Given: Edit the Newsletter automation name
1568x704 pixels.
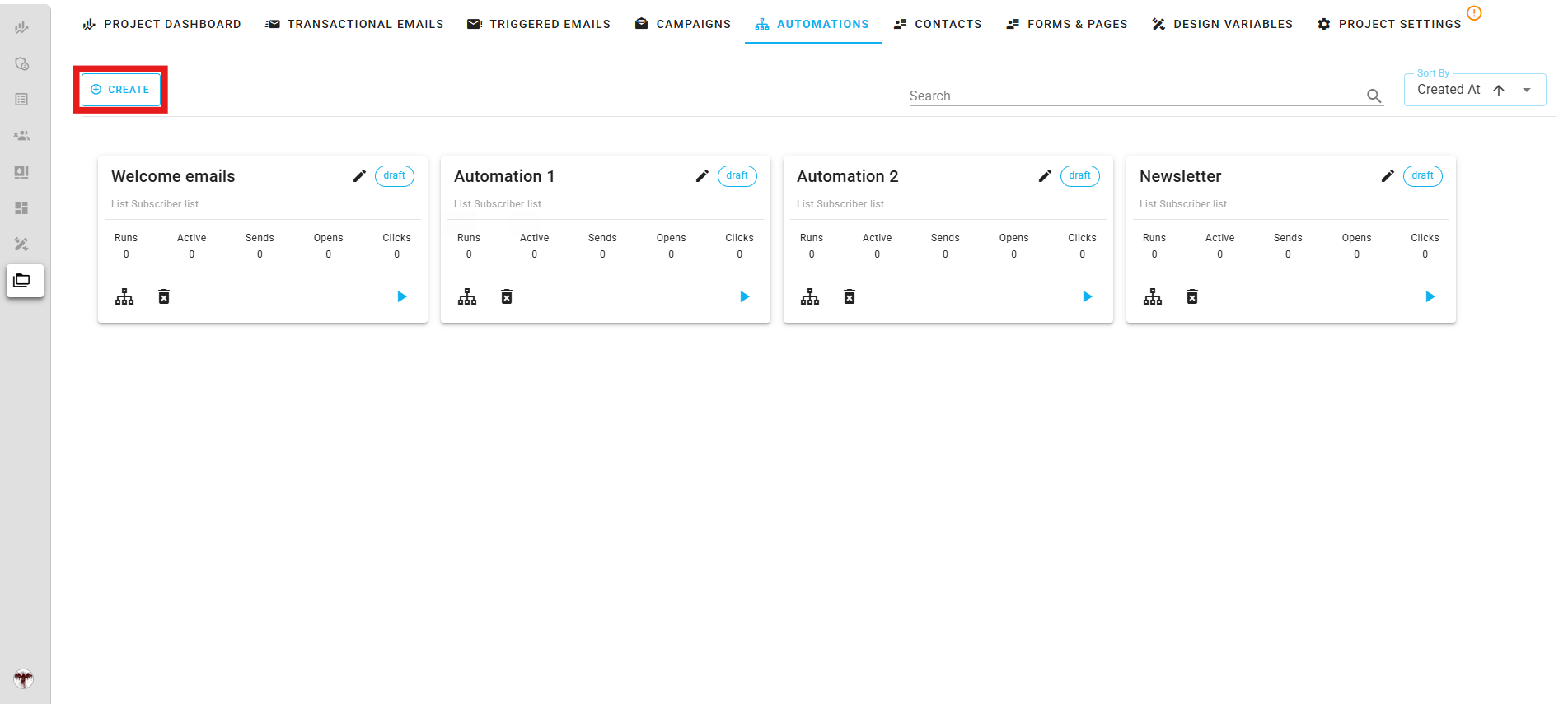Looking at the screenshot, I should [x=1388, y=176].
